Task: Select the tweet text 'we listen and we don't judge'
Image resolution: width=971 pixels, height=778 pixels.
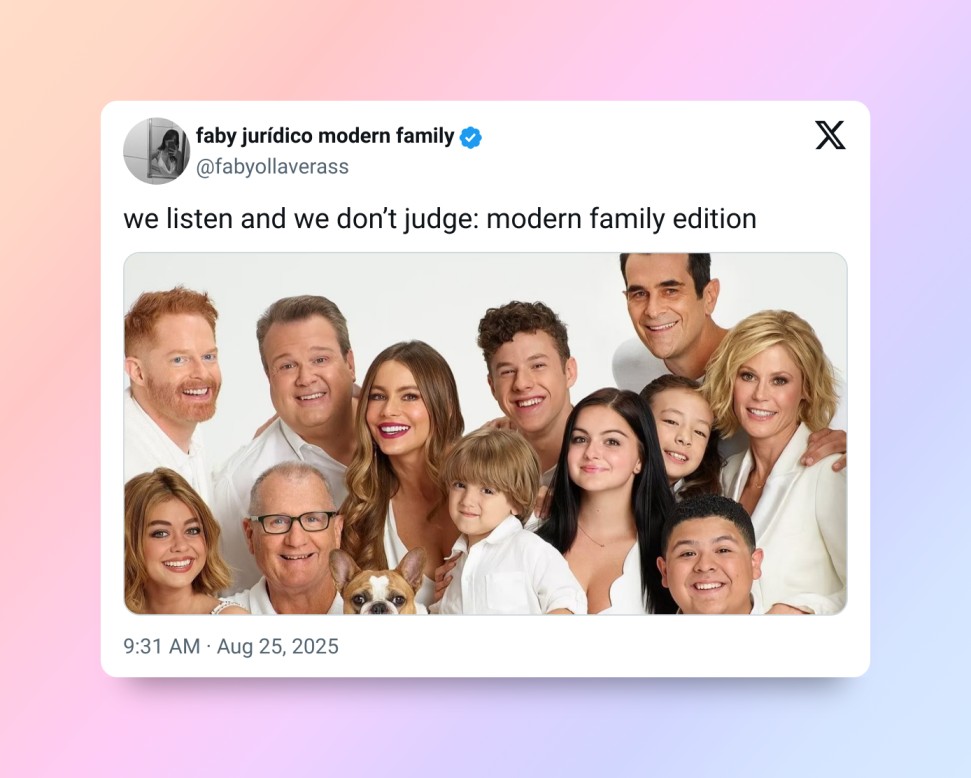Action: tap(298, 219)
